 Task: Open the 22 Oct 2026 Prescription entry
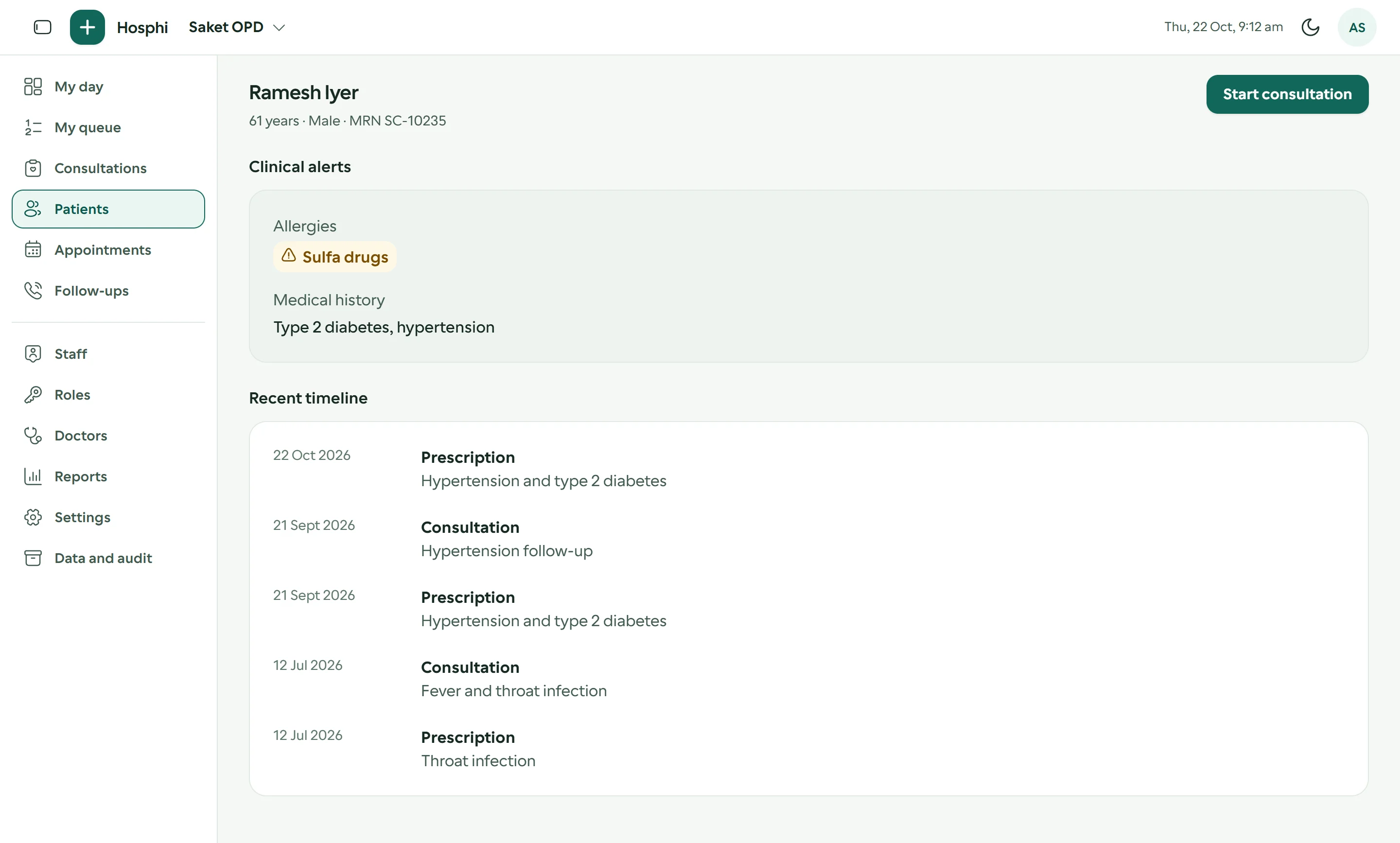coord(809,469)
